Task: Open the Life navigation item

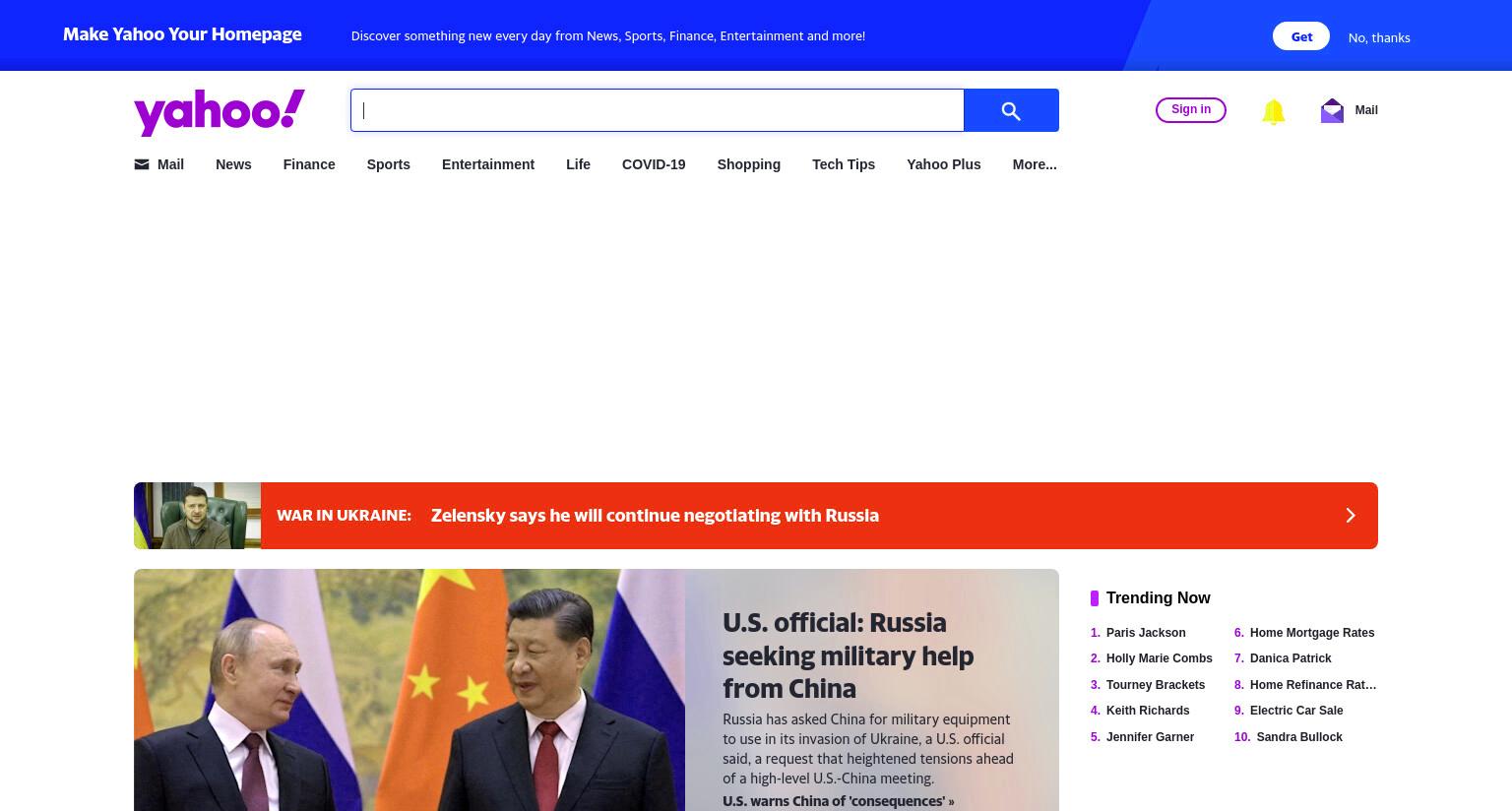Action: pyautogui.click(x=578, y=164)
